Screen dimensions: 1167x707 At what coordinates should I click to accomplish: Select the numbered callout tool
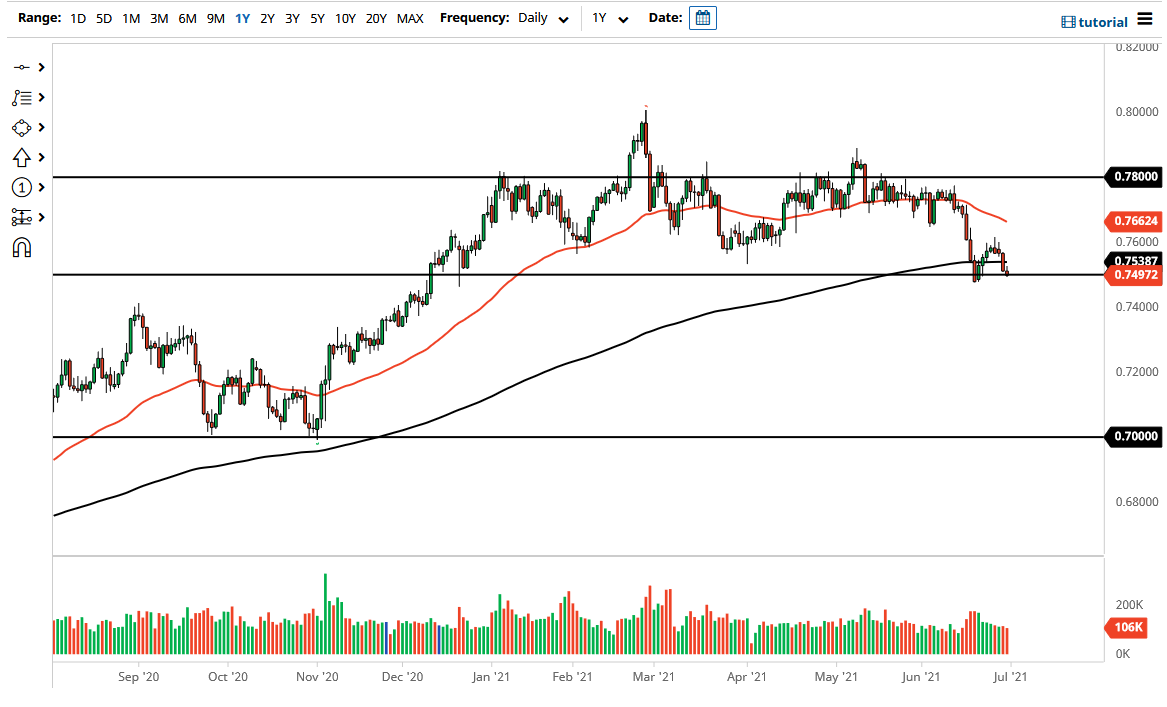22,187
